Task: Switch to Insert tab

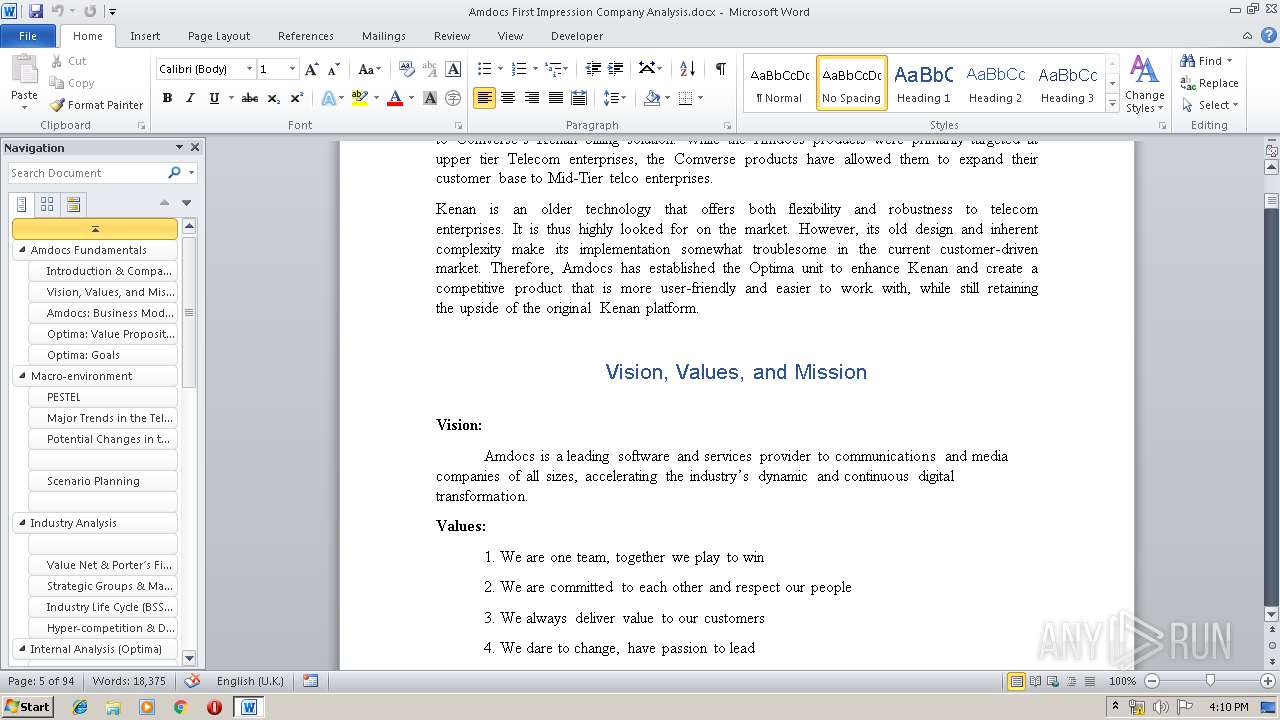Action: coord(145,36)
